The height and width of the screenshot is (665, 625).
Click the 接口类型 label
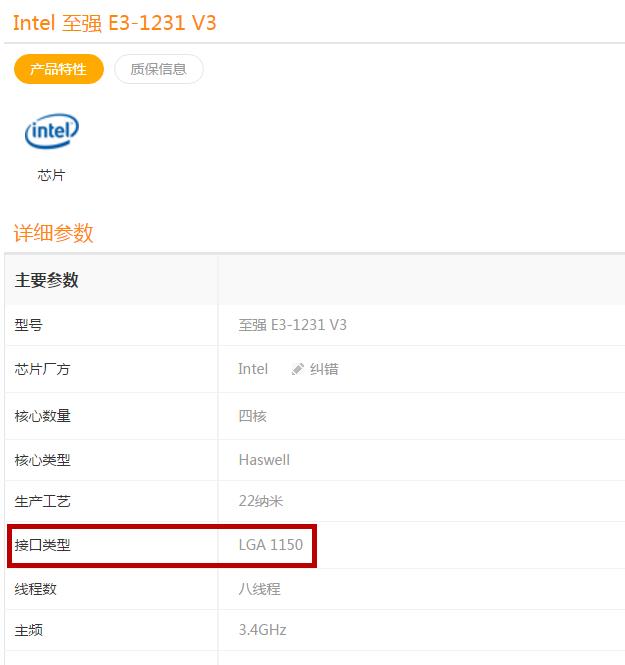click(x=42, y=545)
